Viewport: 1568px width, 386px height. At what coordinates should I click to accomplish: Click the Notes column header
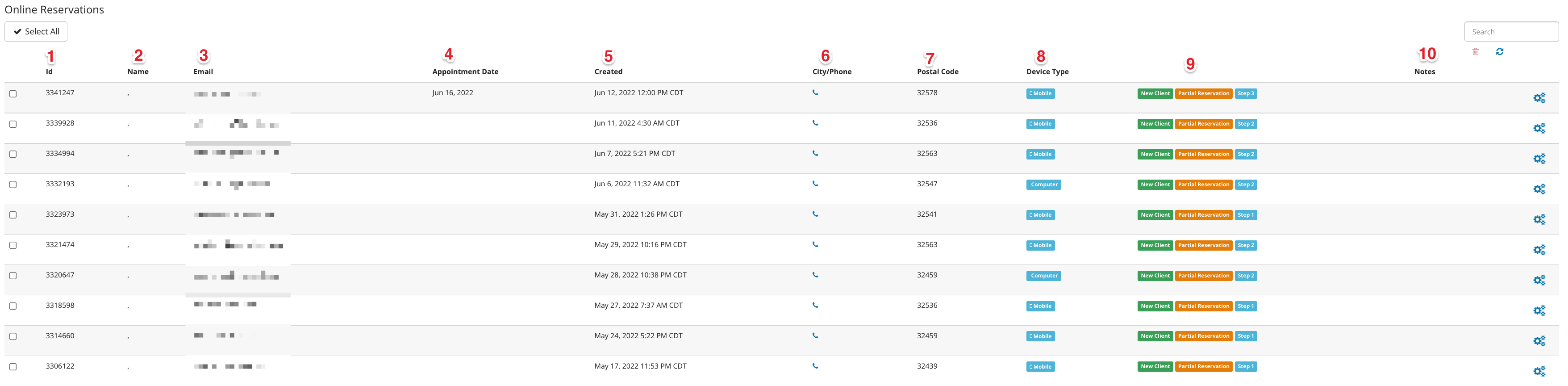pos(1424,72)
